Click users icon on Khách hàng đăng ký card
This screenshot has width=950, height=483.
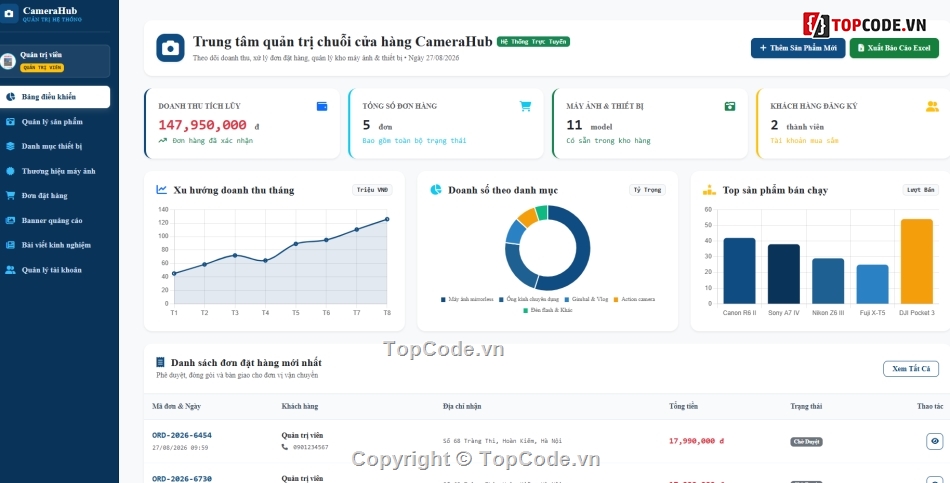932,107
